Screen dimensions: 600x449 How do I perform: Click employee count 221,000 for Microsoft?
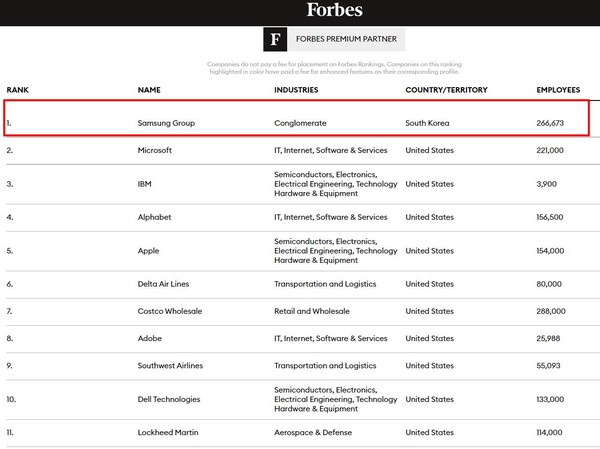click(550, 150)
